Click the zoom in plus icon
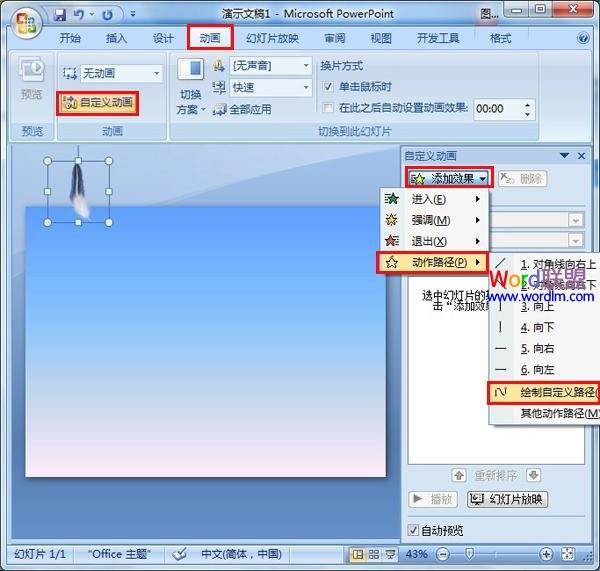The width and height of the screenshot is (600, 571). (545, 554)
